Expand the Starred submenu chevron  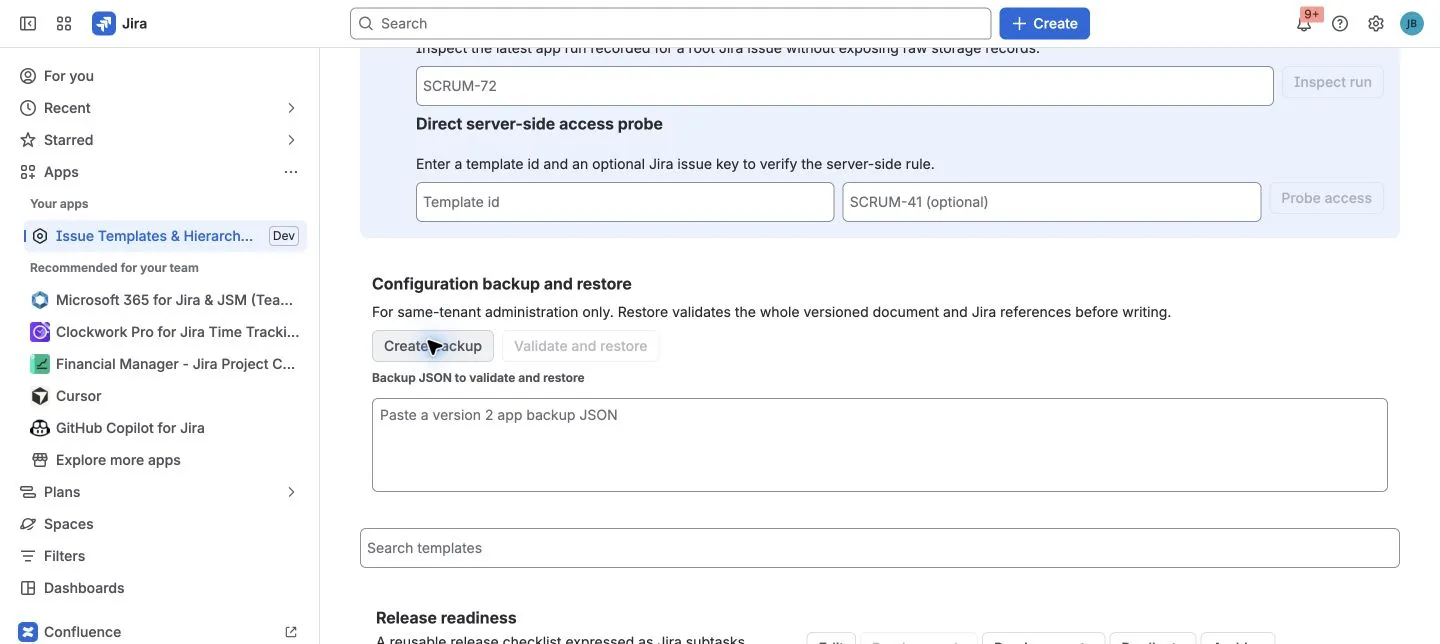coord(291,140)
